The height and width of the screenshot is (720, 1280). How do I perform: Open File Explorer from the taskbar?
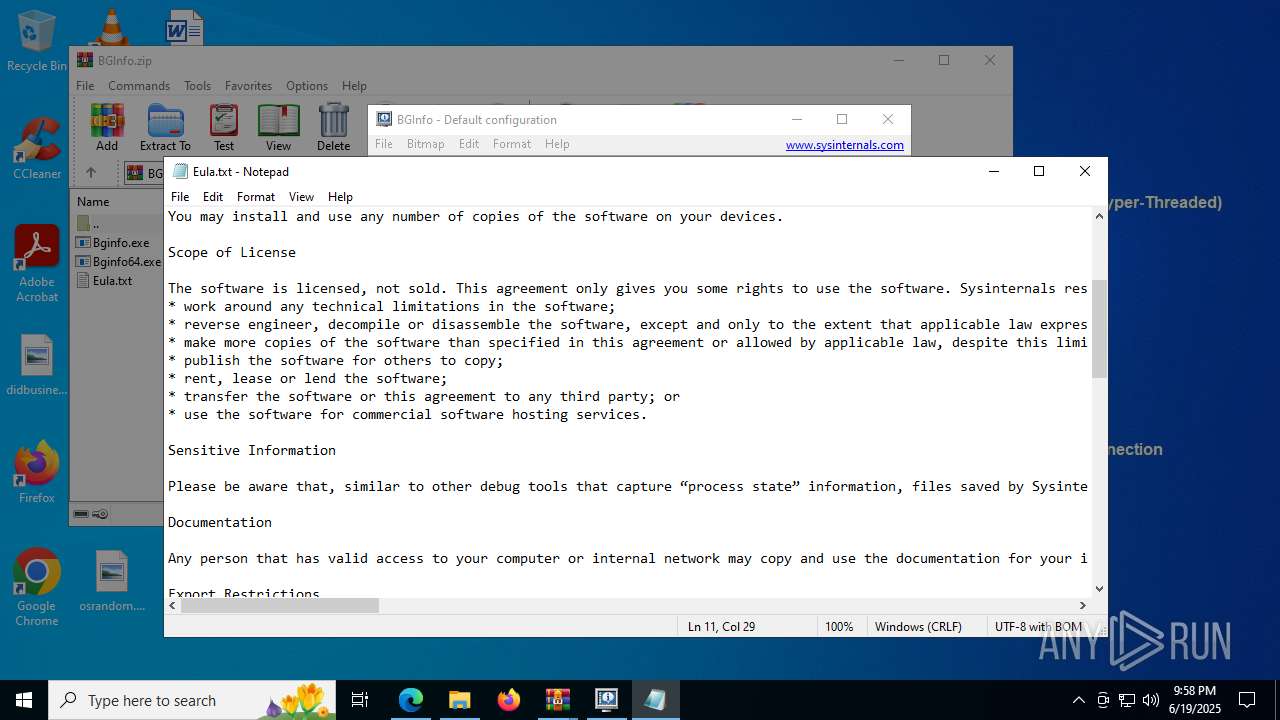tap(460, 700)
